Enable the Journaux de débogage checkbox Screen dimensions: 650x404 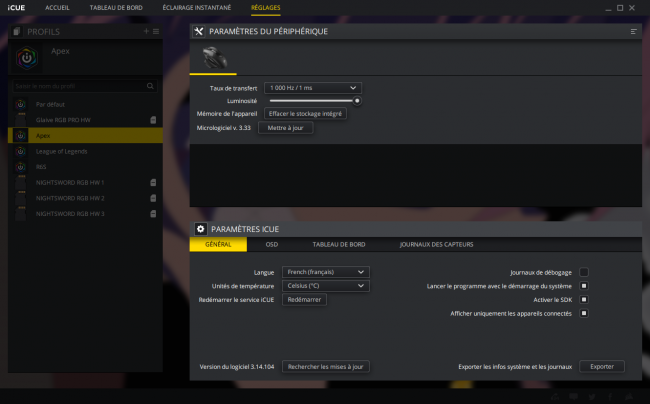584,272
